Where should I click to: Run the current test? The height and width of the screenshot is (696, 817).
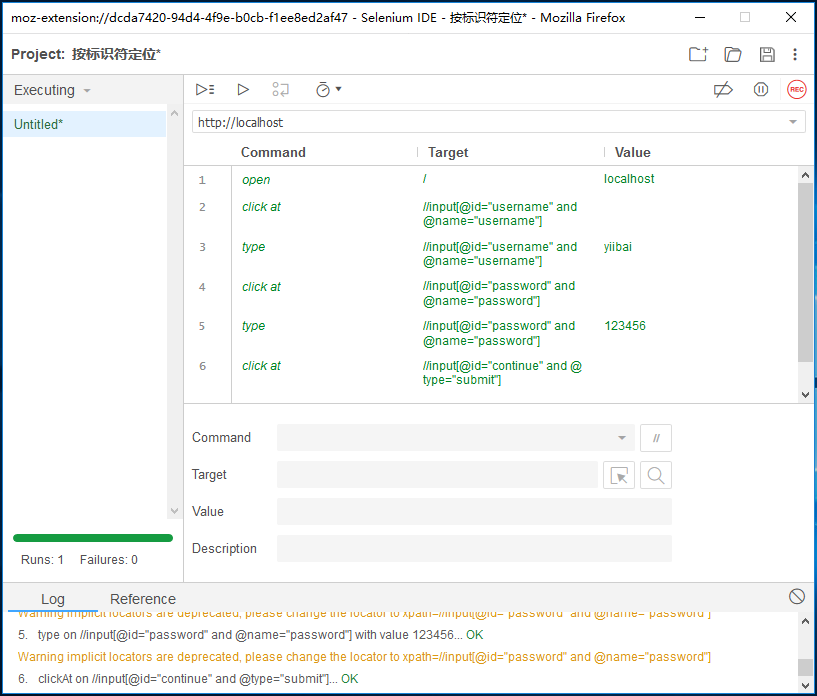coord(243,90)
